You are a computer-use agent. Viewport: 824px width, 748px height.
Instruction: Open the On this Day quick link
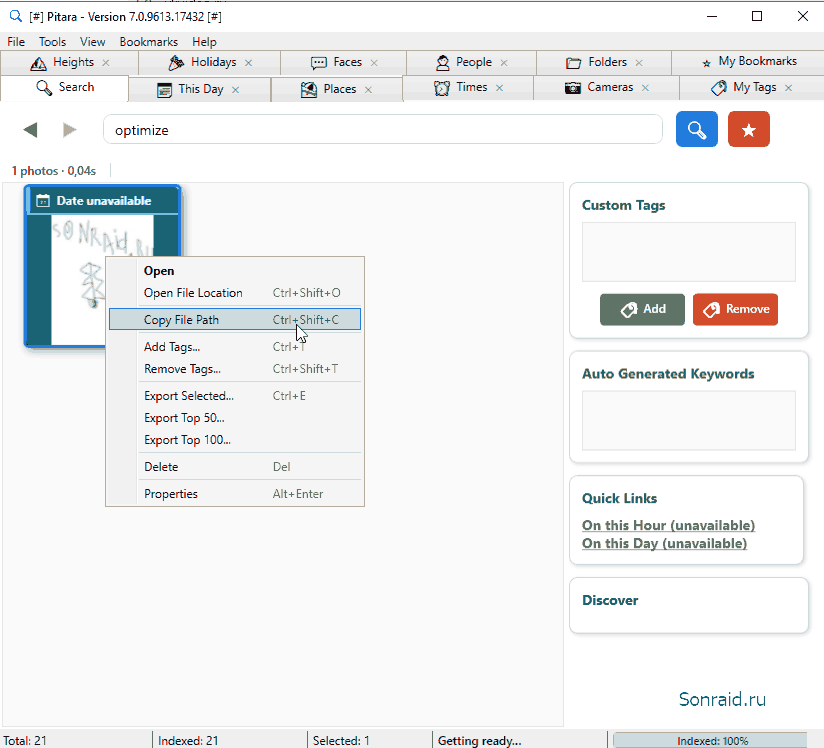[664, 543]
